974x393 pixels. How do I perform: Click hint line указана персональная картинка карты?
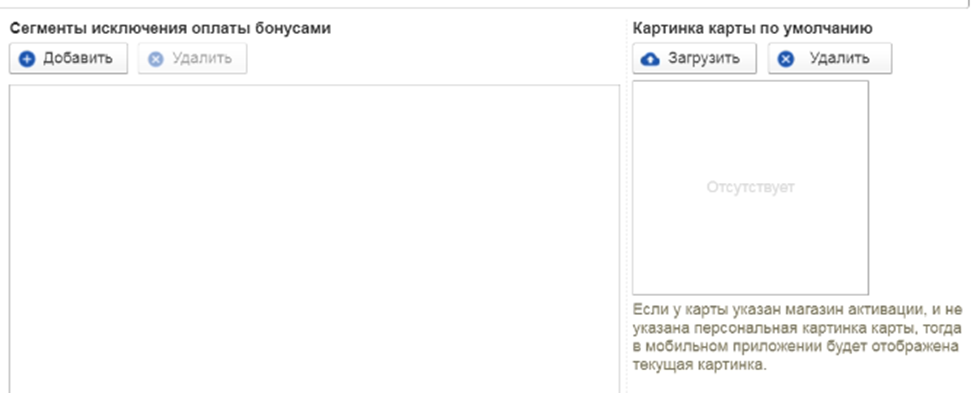[797, 328]
